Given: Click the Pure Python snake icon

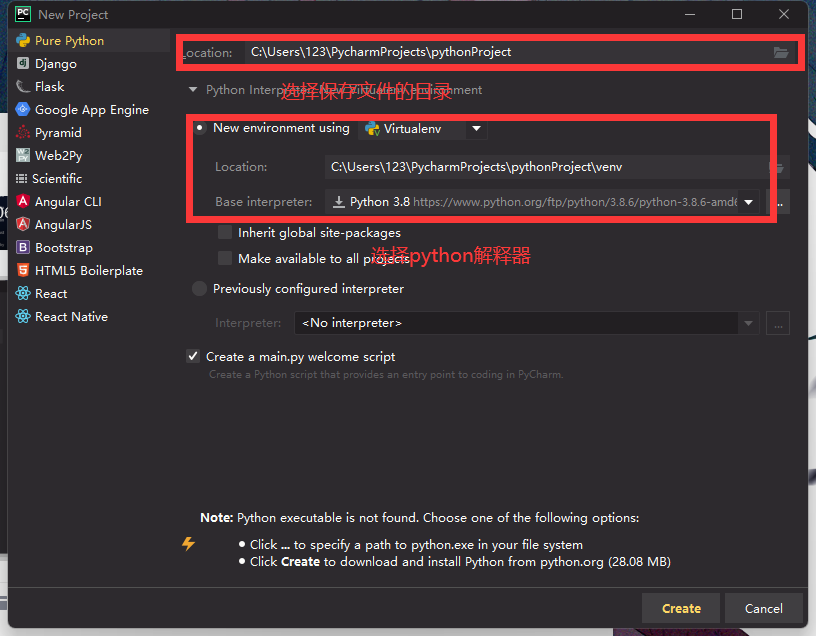Looking at the screenshot, I should [23, 41].
